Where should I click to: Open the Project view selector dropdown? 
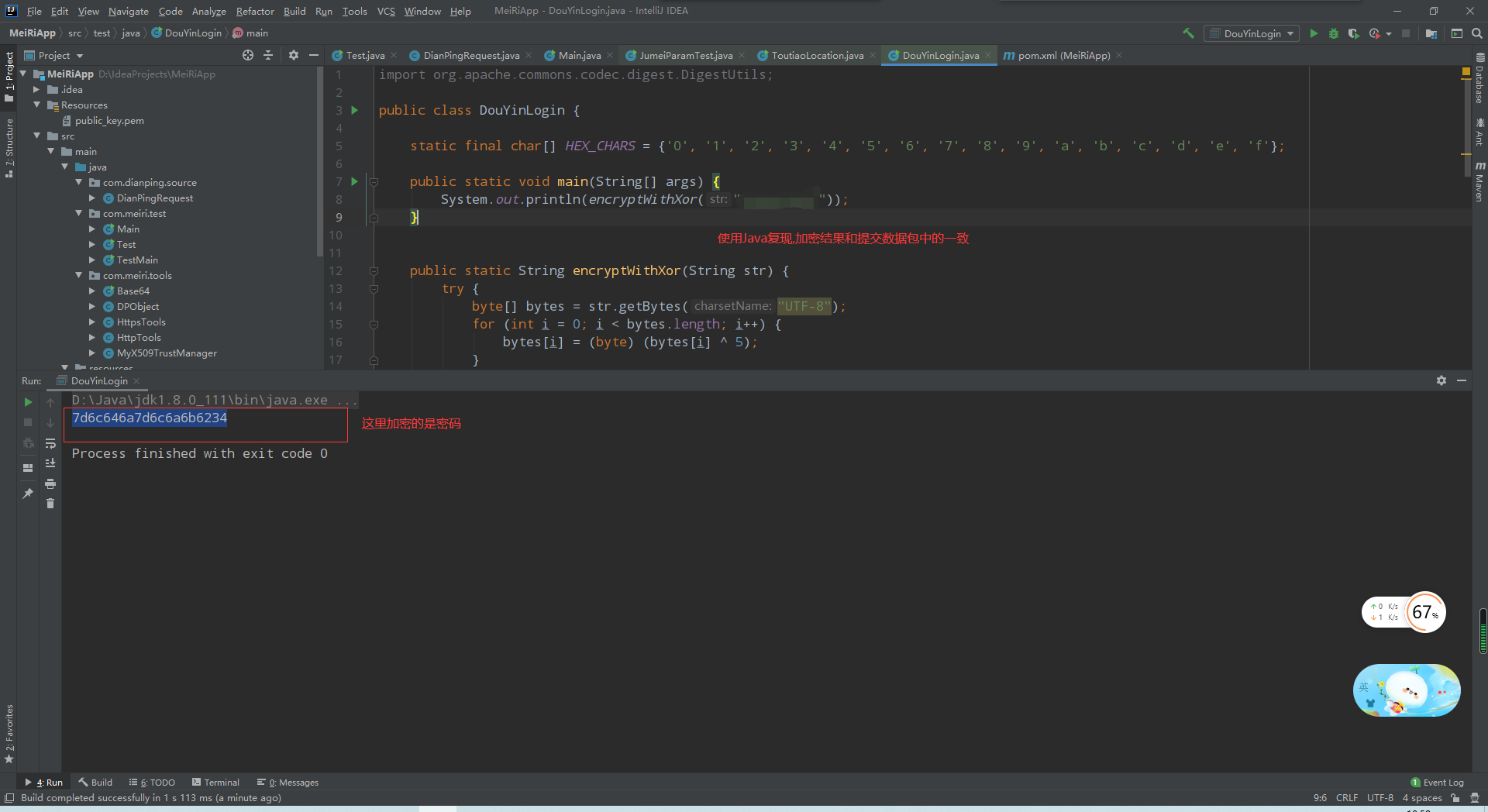pyautogui.click(x=54, y=55)
